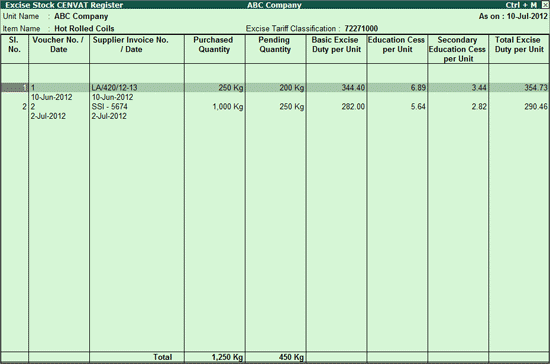Select supplier invoice LA/420/12-13
The image size is (550, 364).
click(x=114, y=88)
